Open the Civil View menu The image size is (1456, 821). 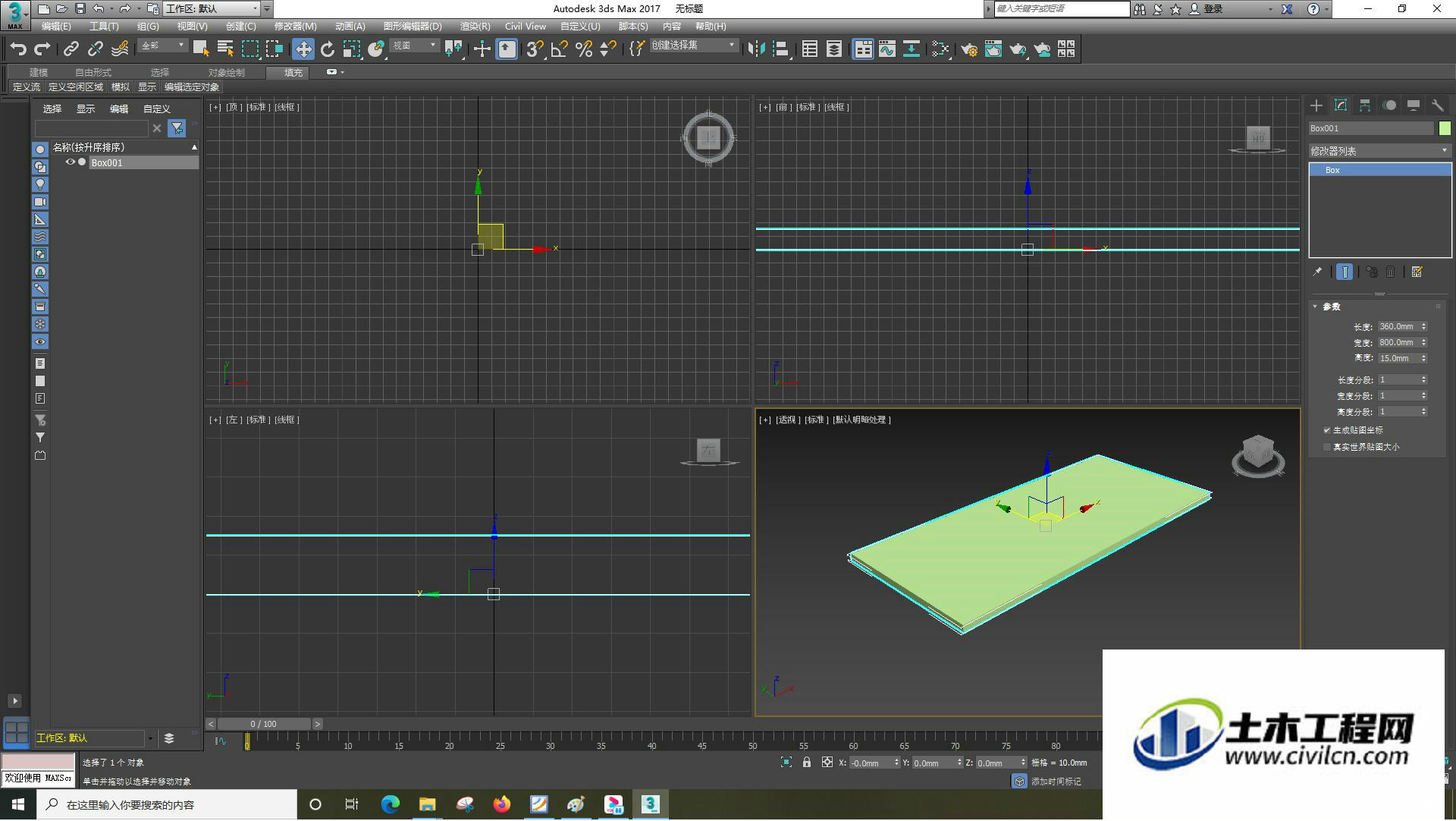(x=525, y=27)
